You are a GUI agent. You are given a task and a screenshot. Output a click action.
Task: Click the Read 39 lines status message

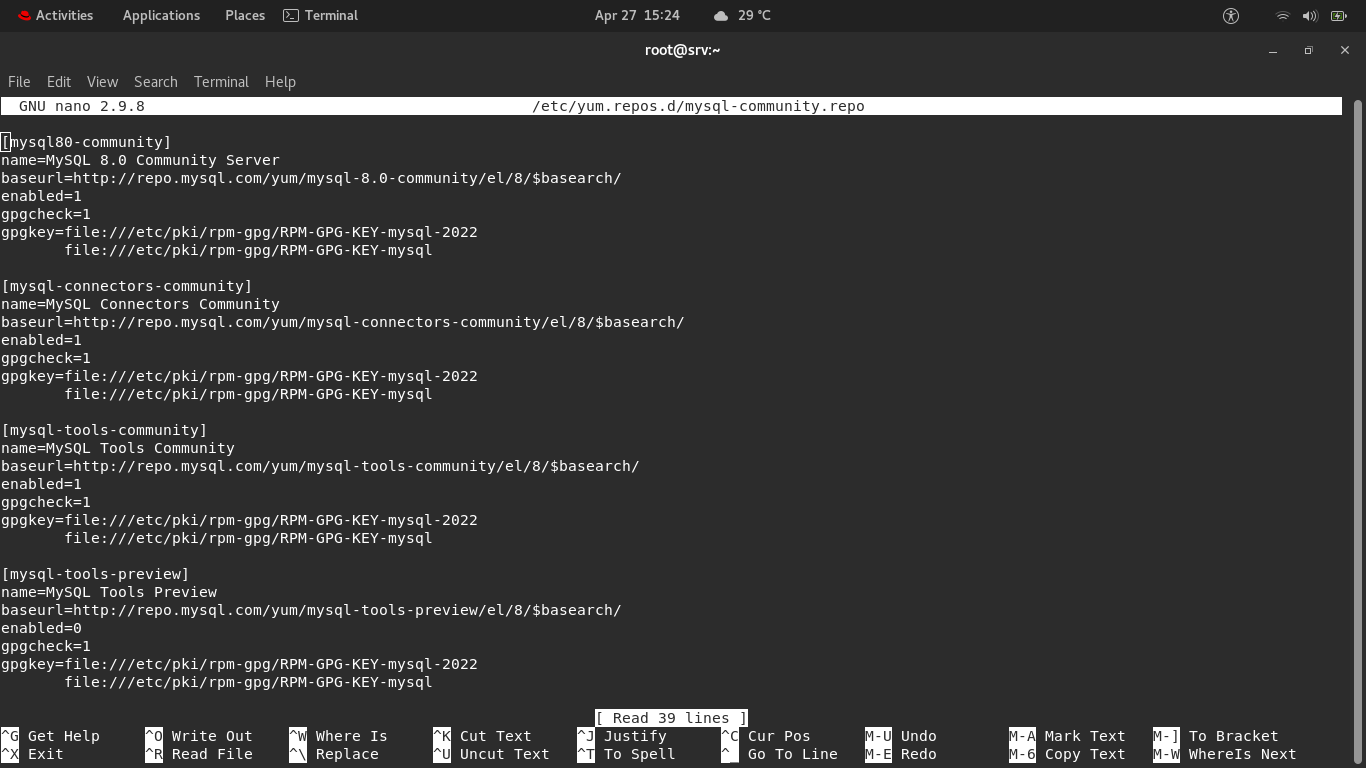click(x=671, y=718)
